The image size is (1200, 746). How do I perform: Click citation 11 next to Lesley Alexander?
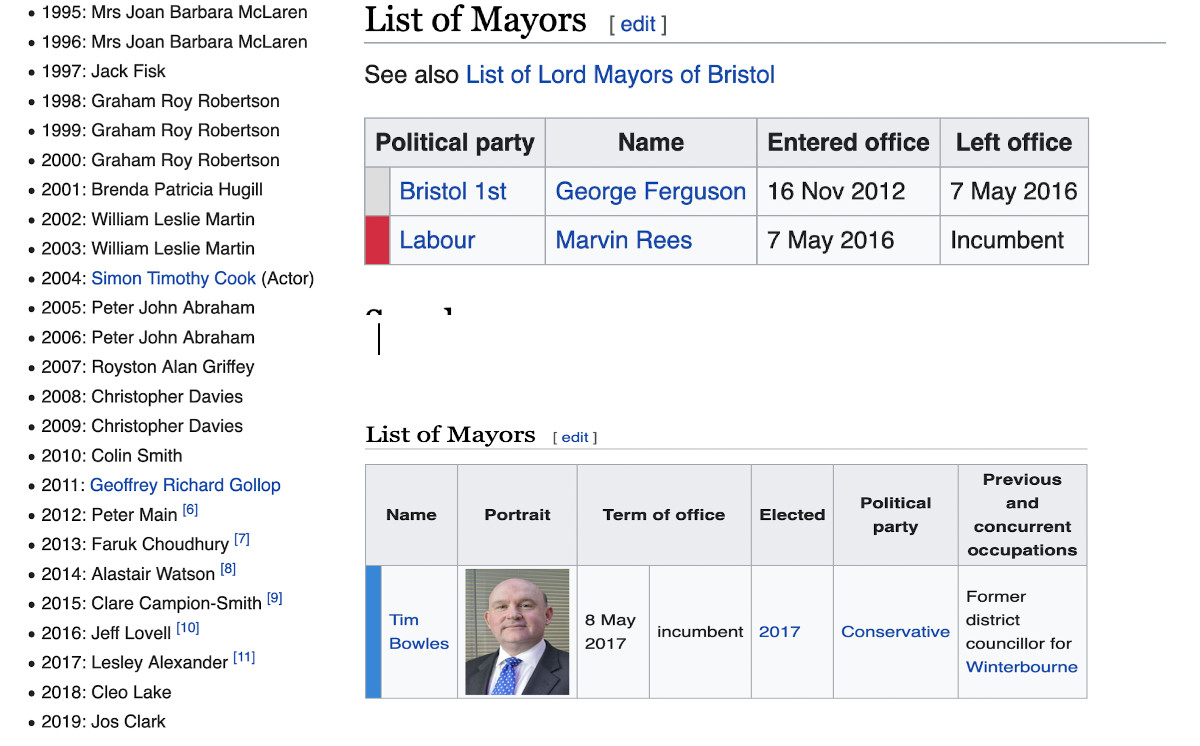pyautogui.click(x=244, y=657)
